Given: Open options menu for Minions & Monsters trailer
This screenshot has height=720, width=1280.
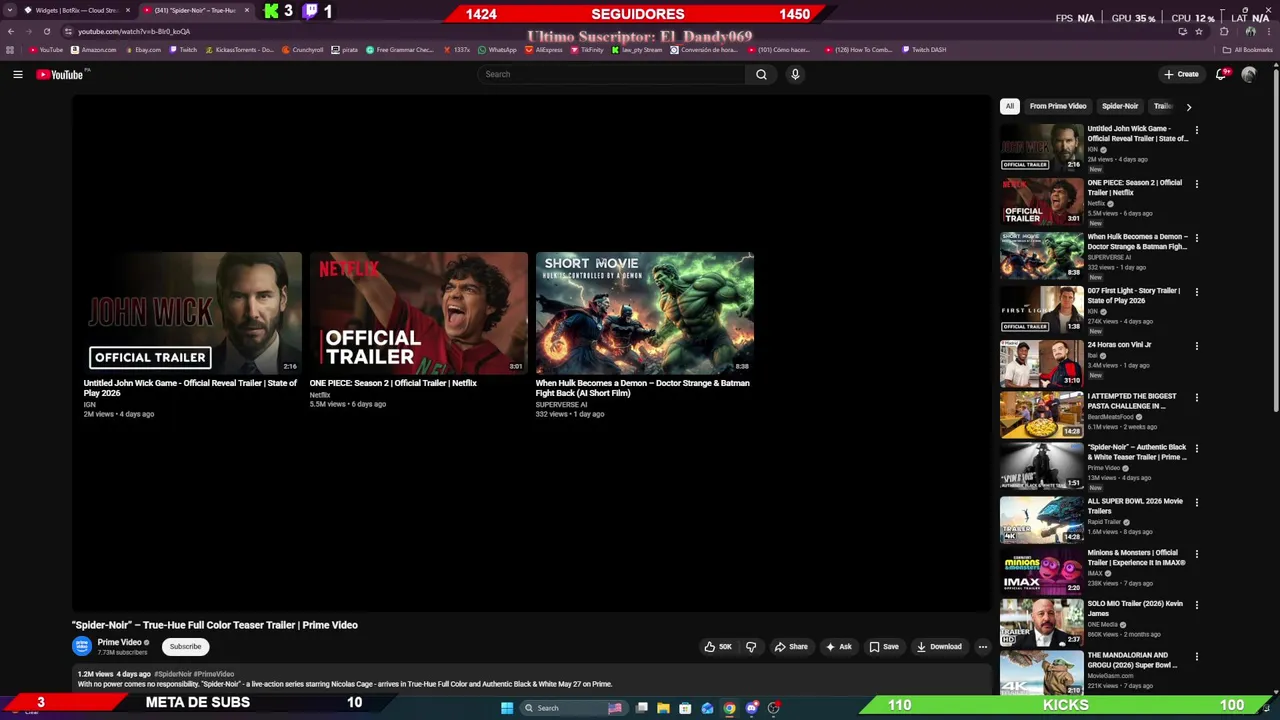Looking at the screenshot, I should click(x=1196, y=554).
